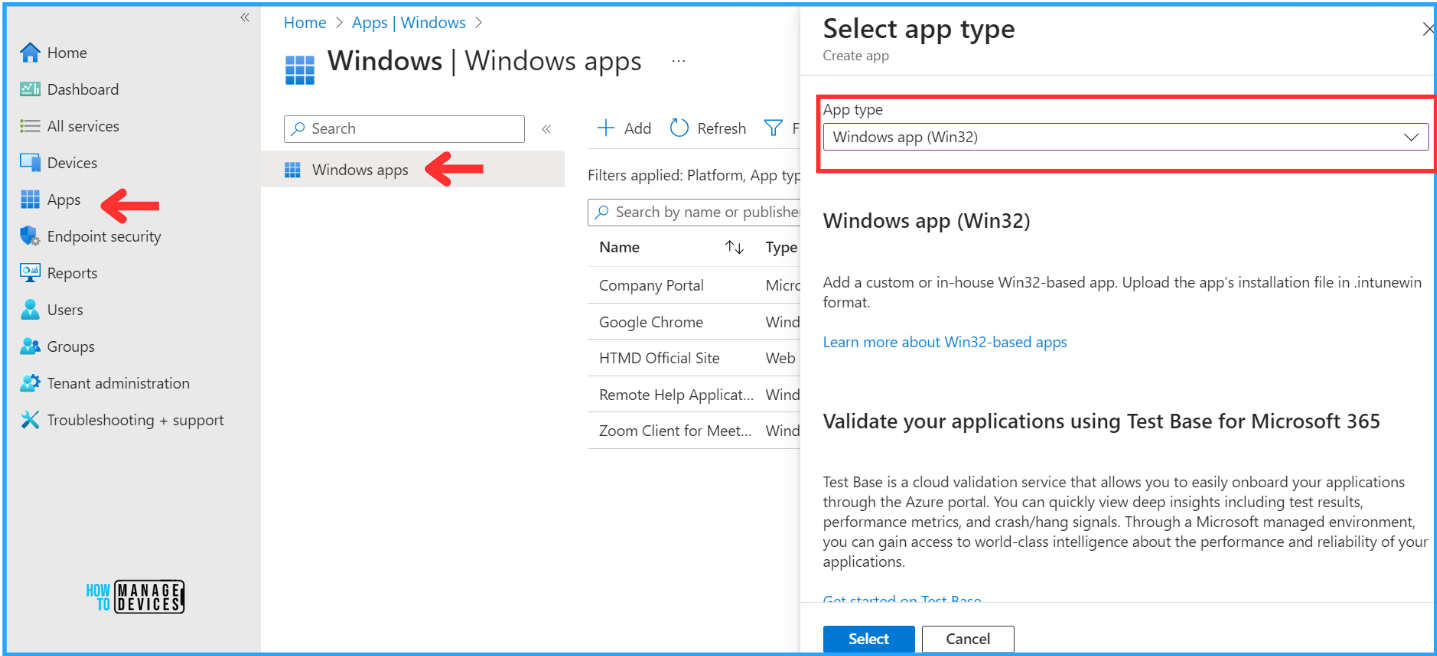Click the Search by name or publisher field
Screen dimensions: 1437x656
coord(694,212)
